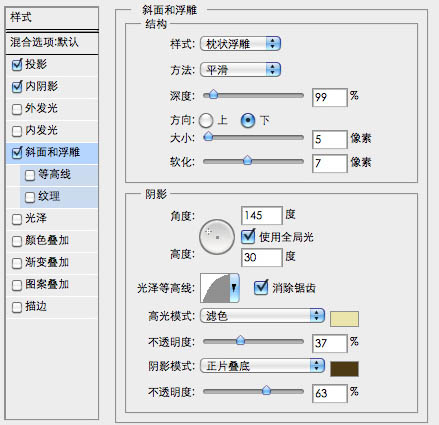Image resolution: width=439 pixels, height=425 pixels.
Task: Click the gloss contour curve thumbnail
Action: click(215, 288)
